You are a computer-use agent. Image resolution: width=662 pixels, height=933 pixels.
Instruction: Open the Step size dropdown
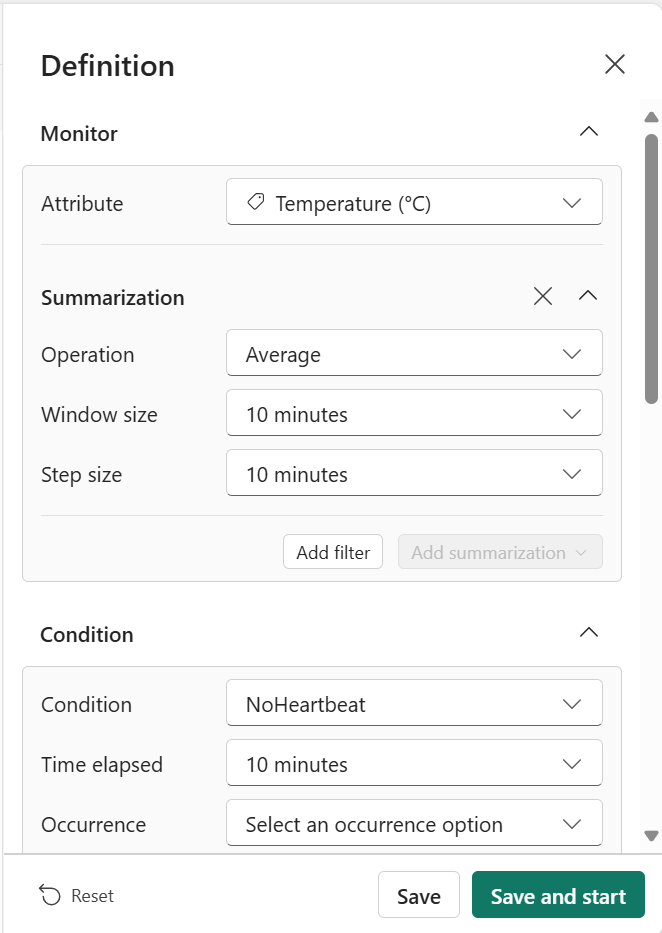(414, 474)
